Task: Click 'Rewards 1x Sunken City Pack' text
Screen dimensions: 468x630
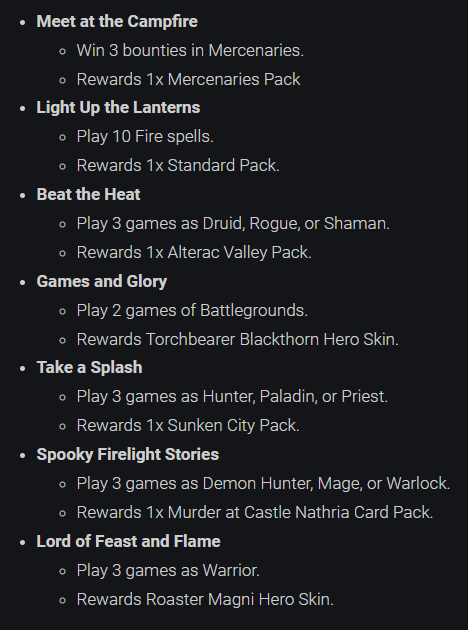Action: (188, 425)
